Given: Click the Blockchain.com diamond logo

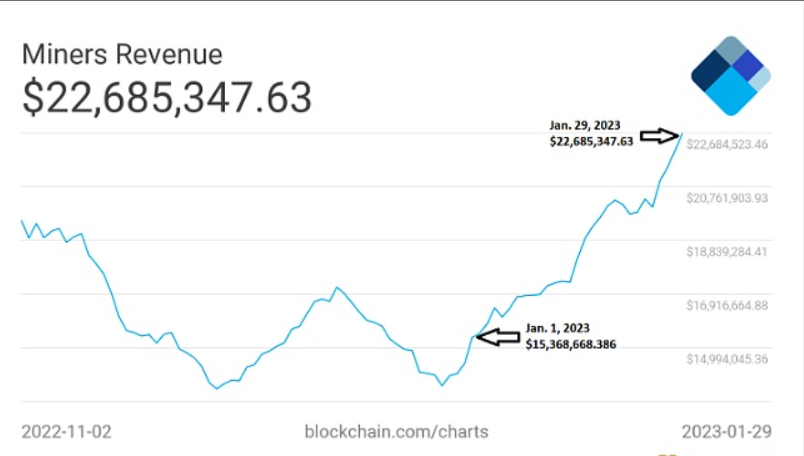Looking at the screenshot, I should pos(730,77).
